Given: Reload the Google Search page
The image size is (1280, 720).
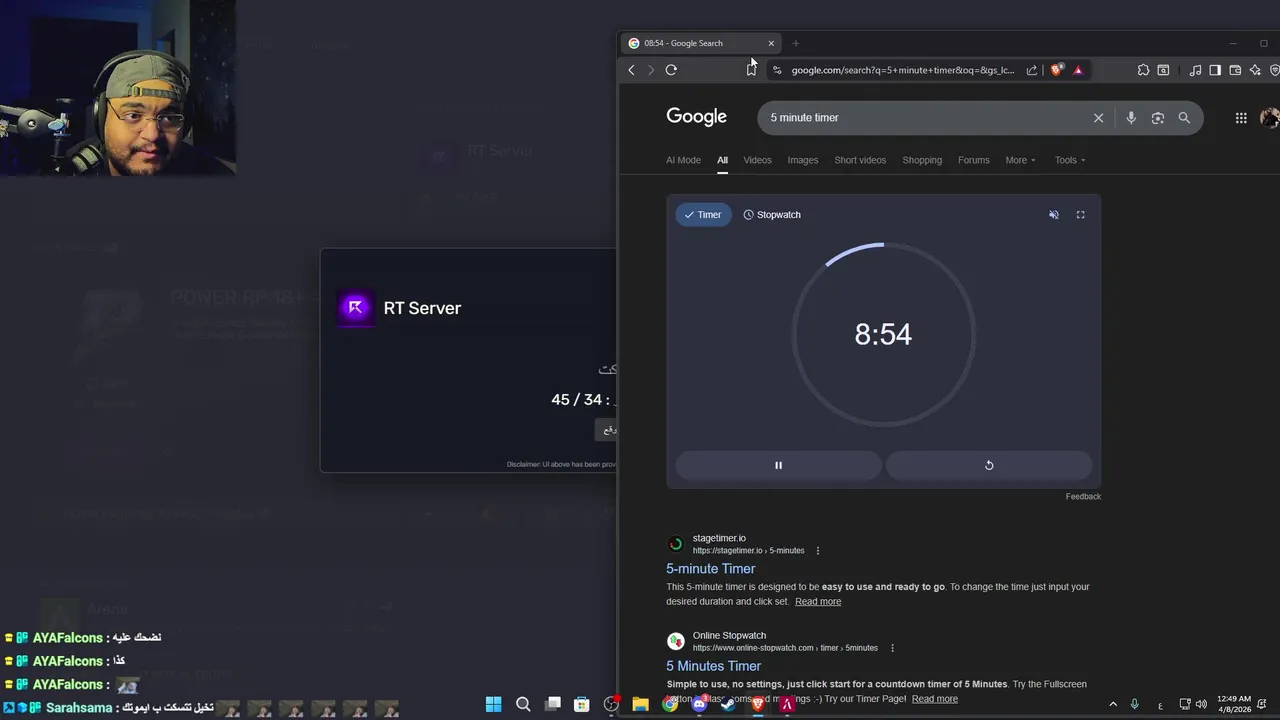Looking at the screenshot, I should (x=671, y=70).
